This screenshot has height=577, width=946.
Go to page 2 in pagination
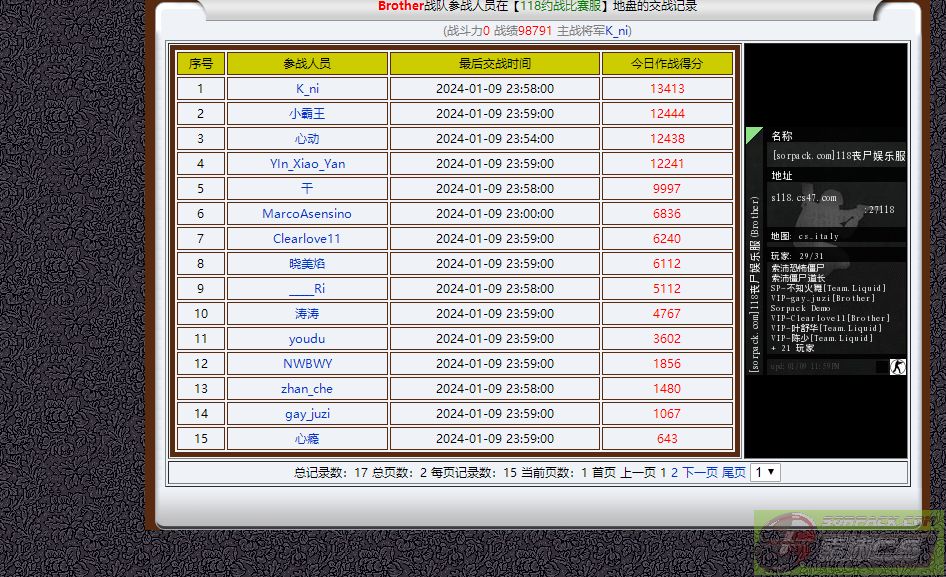(674, 472)
